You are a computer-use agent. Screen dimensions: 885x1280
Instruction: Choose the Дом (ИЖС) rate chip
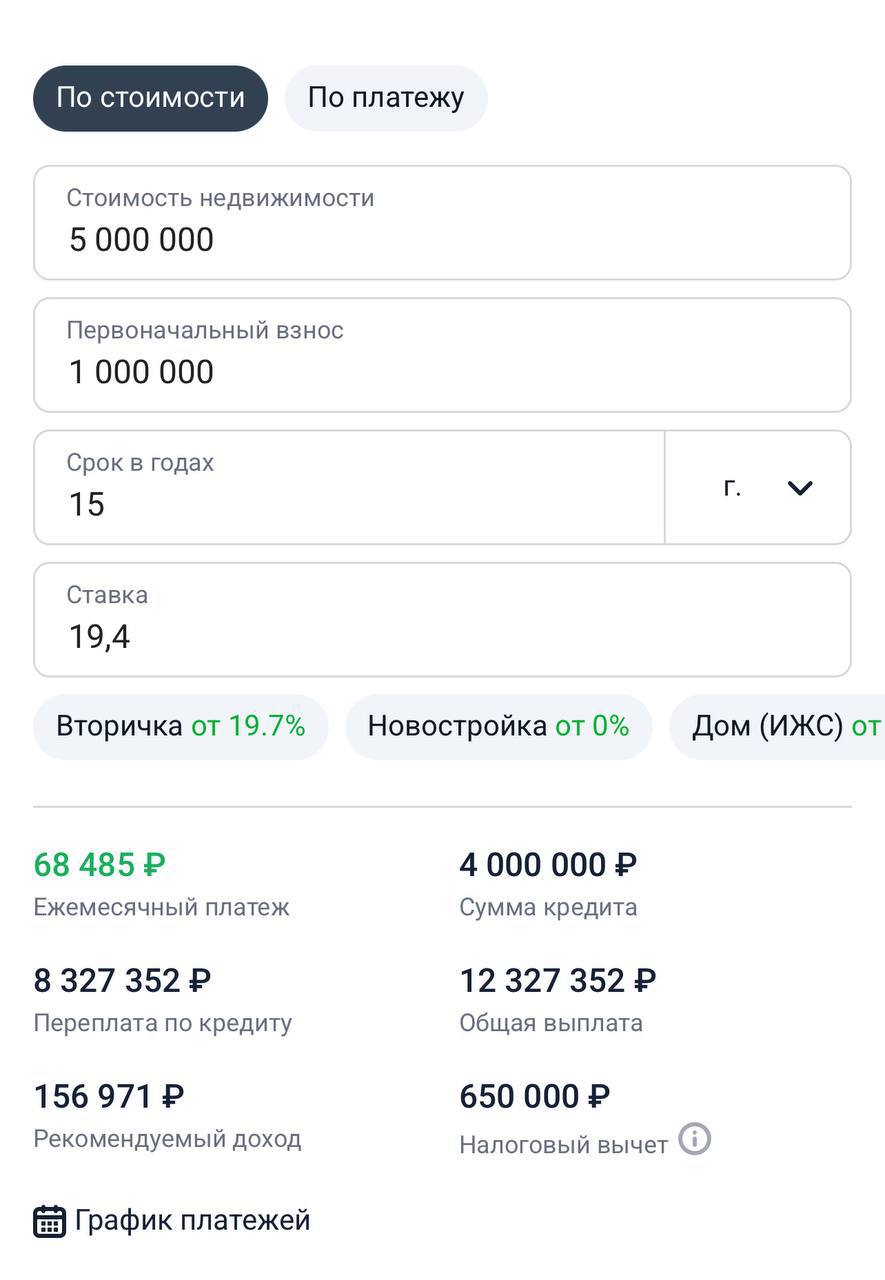pyautogui.click(x=777, y=727)
